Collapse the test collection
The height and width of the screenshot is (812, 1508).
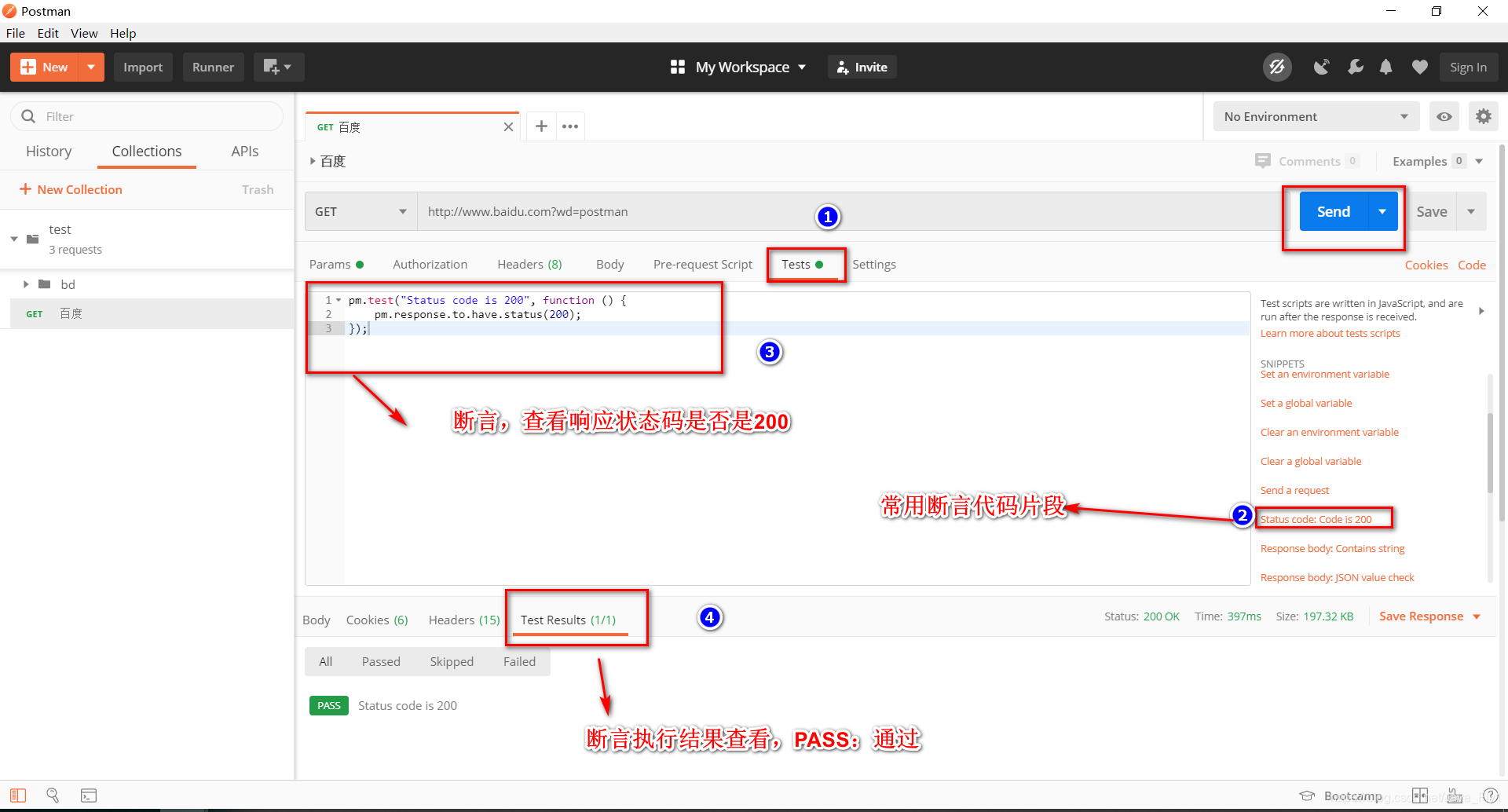(14, 239)
